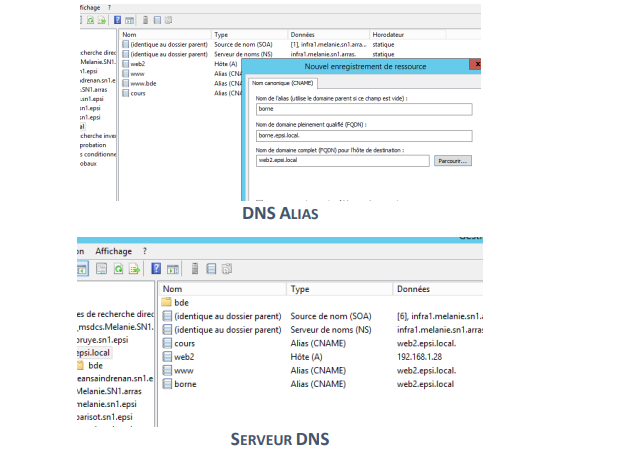Select bruye.sn1.epsi zone in lower tree
640x453 pixels.
pos(102,340)
